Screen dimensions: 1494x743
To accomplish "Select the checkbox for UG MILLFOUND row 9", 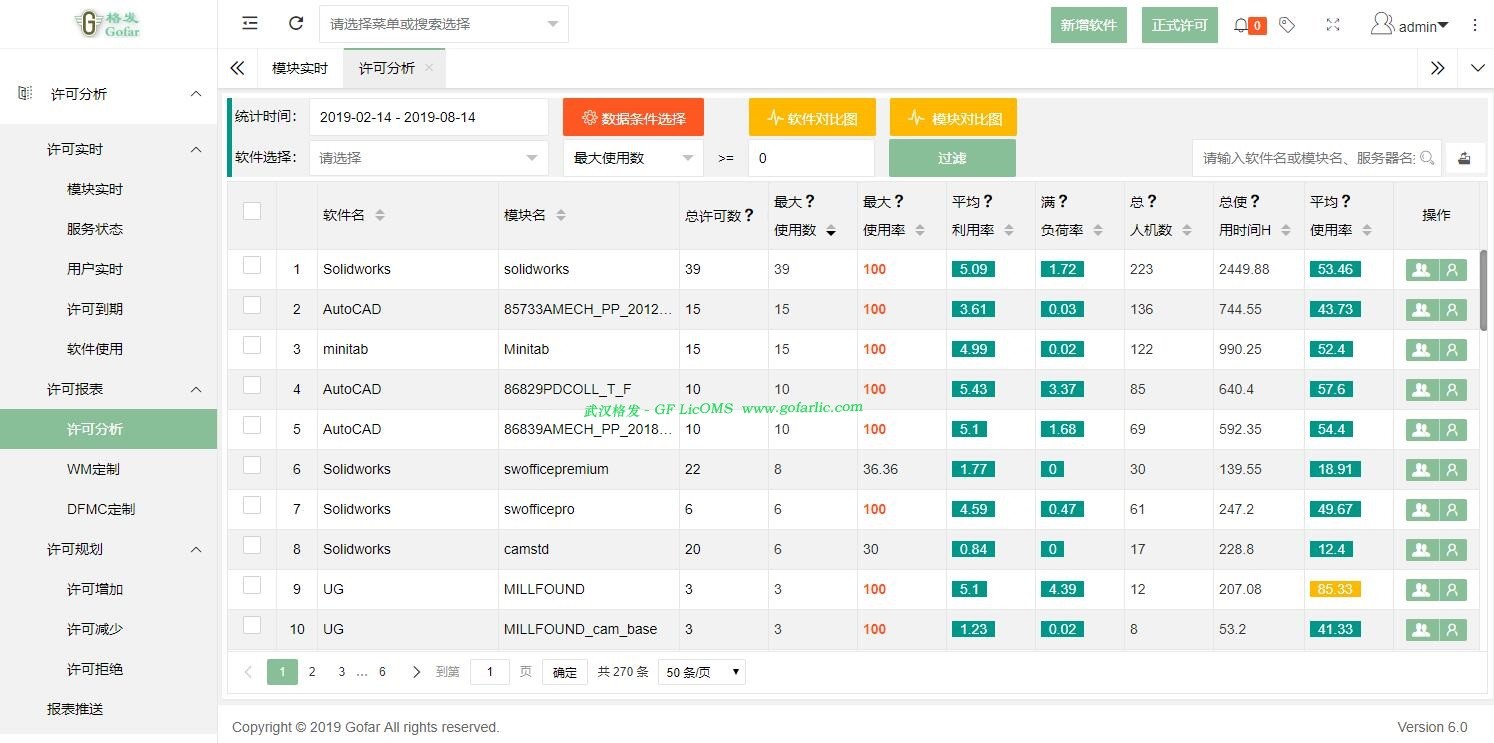I will (252, 586).
